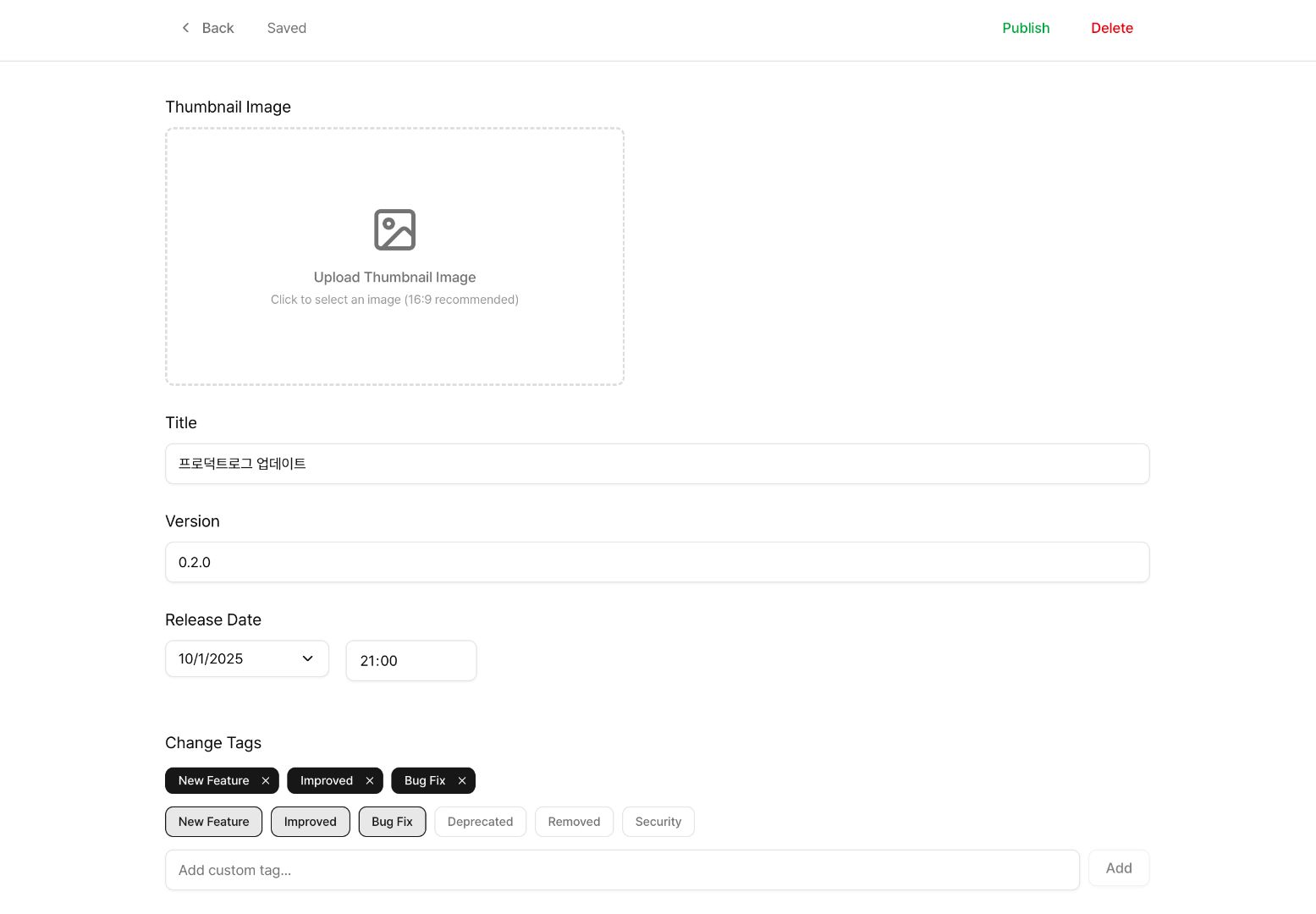Enable the Removed tag
This screenshot has width=1316, height=914.
[574, 822]
